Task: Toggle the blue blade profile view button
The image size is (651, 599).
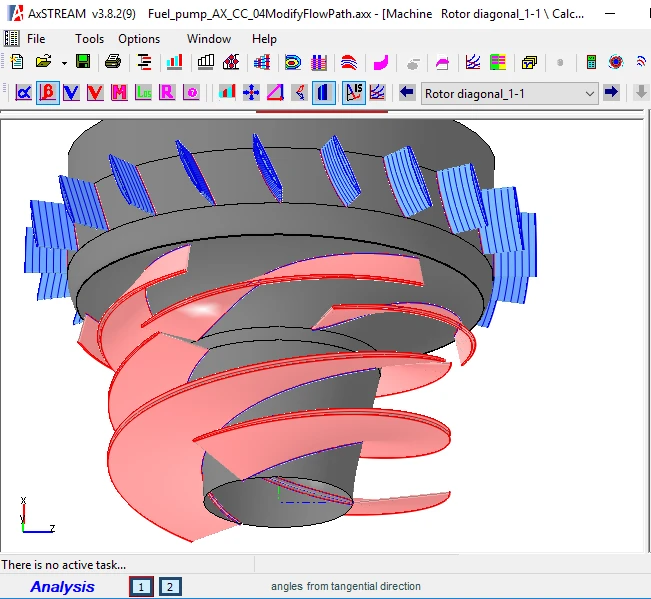Action: 324,93
